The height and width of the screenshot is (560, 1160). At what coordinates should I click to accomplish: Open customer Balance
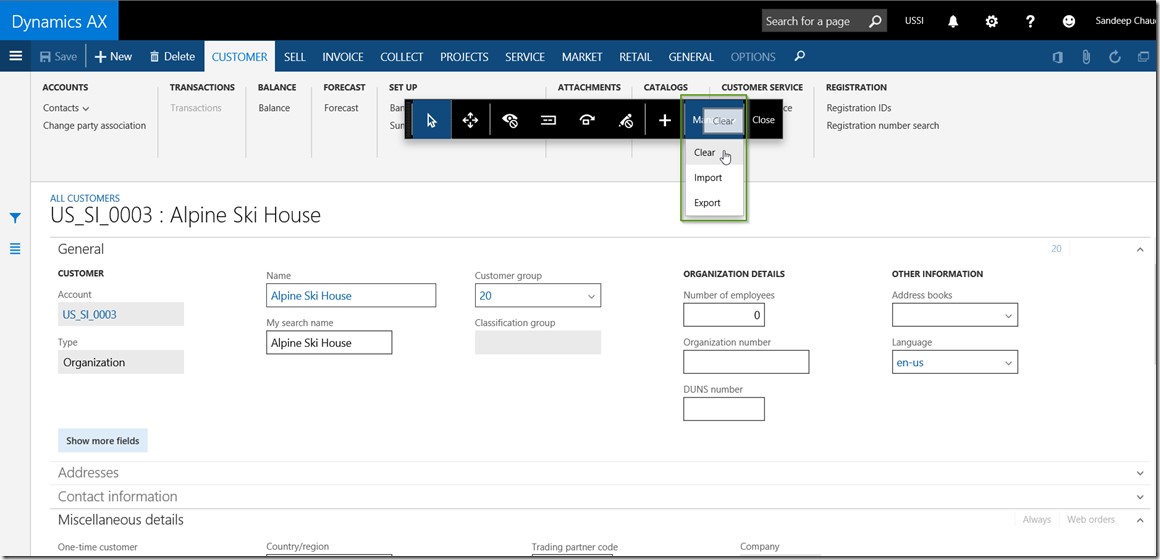pos(274,108)
